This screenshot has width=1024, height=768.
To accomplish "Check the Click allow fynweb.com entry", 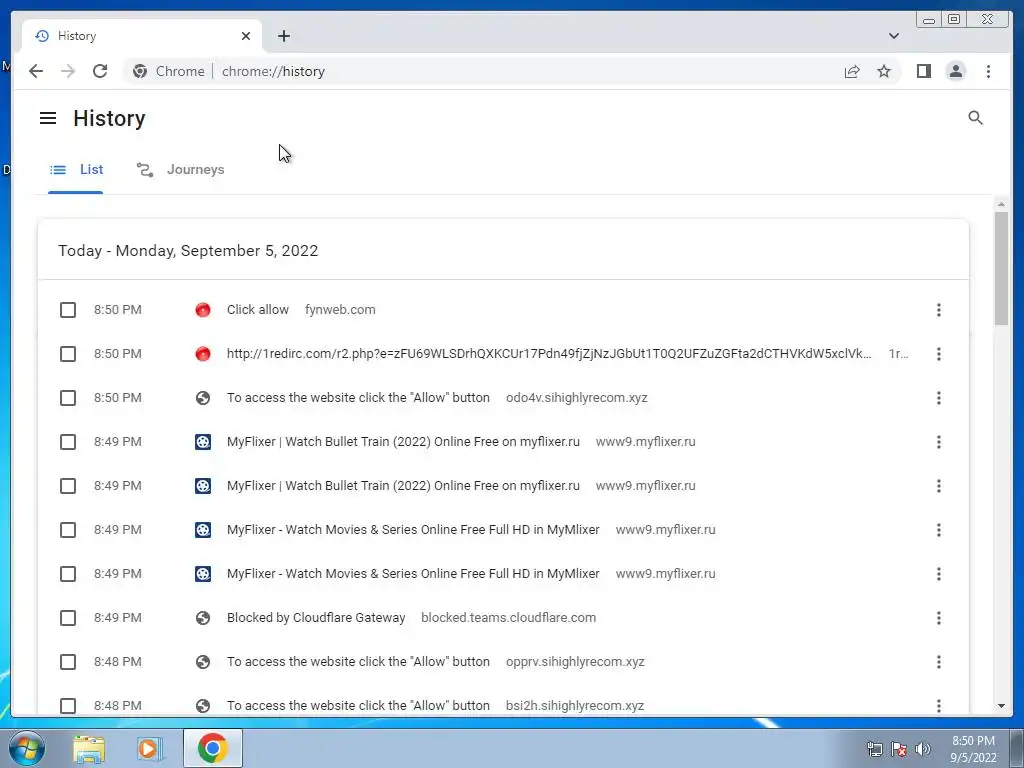I will pos(68,310).
